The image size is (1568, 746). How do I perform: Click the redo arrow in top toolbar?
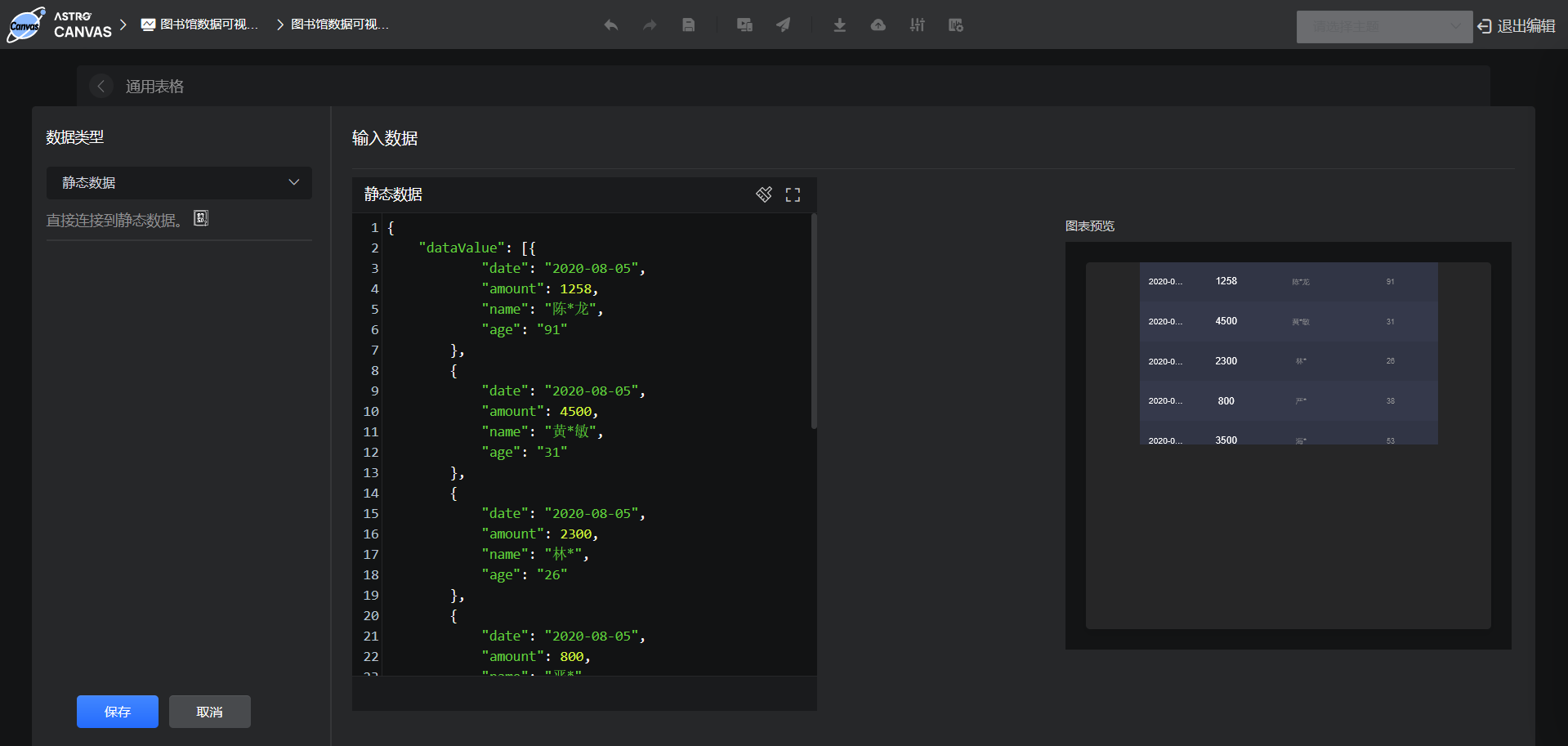(x=650, y=25)
